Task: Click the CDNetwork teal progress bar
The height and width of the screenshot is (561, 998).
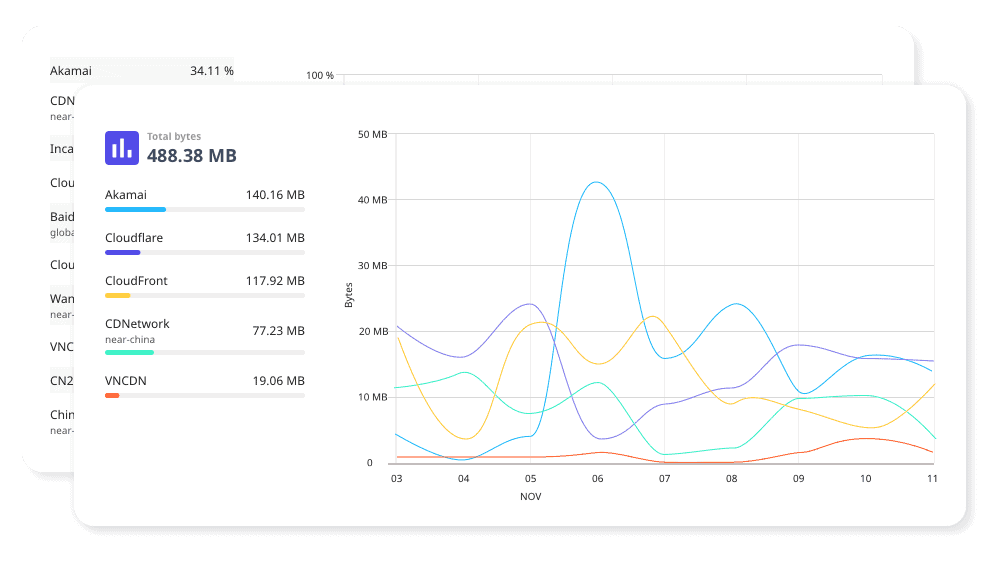Action: click(x=129, y=353)
